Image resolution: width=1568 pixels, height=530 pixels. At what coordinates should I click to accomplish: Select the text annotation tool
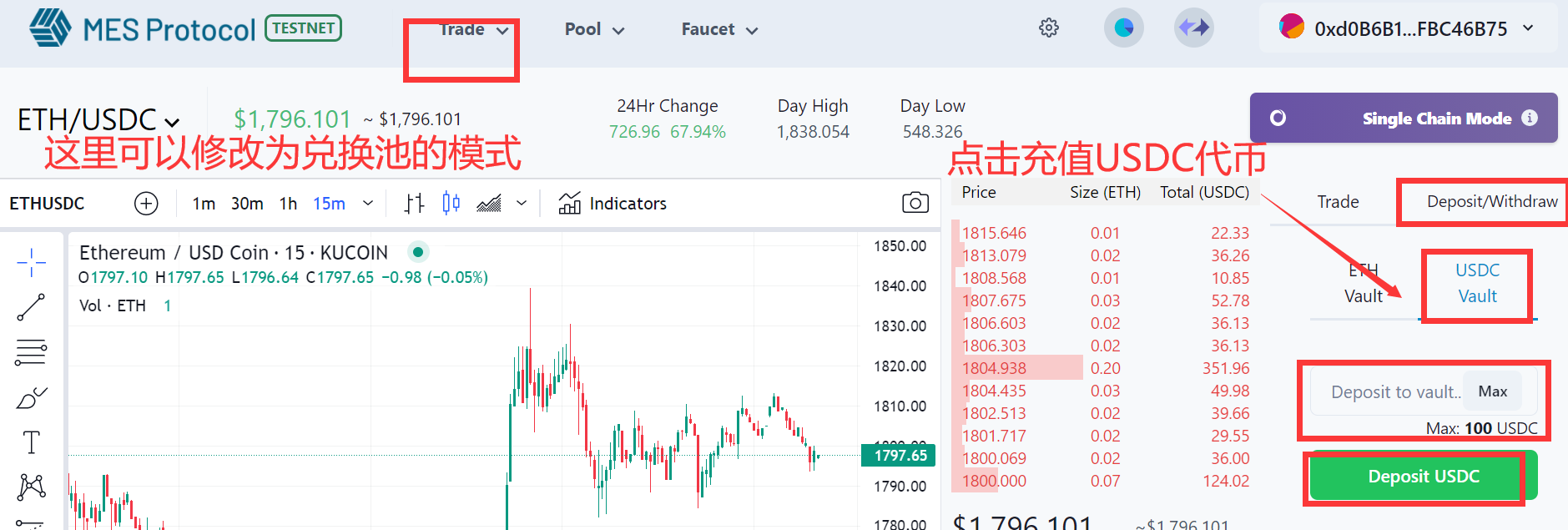point(31,442)
